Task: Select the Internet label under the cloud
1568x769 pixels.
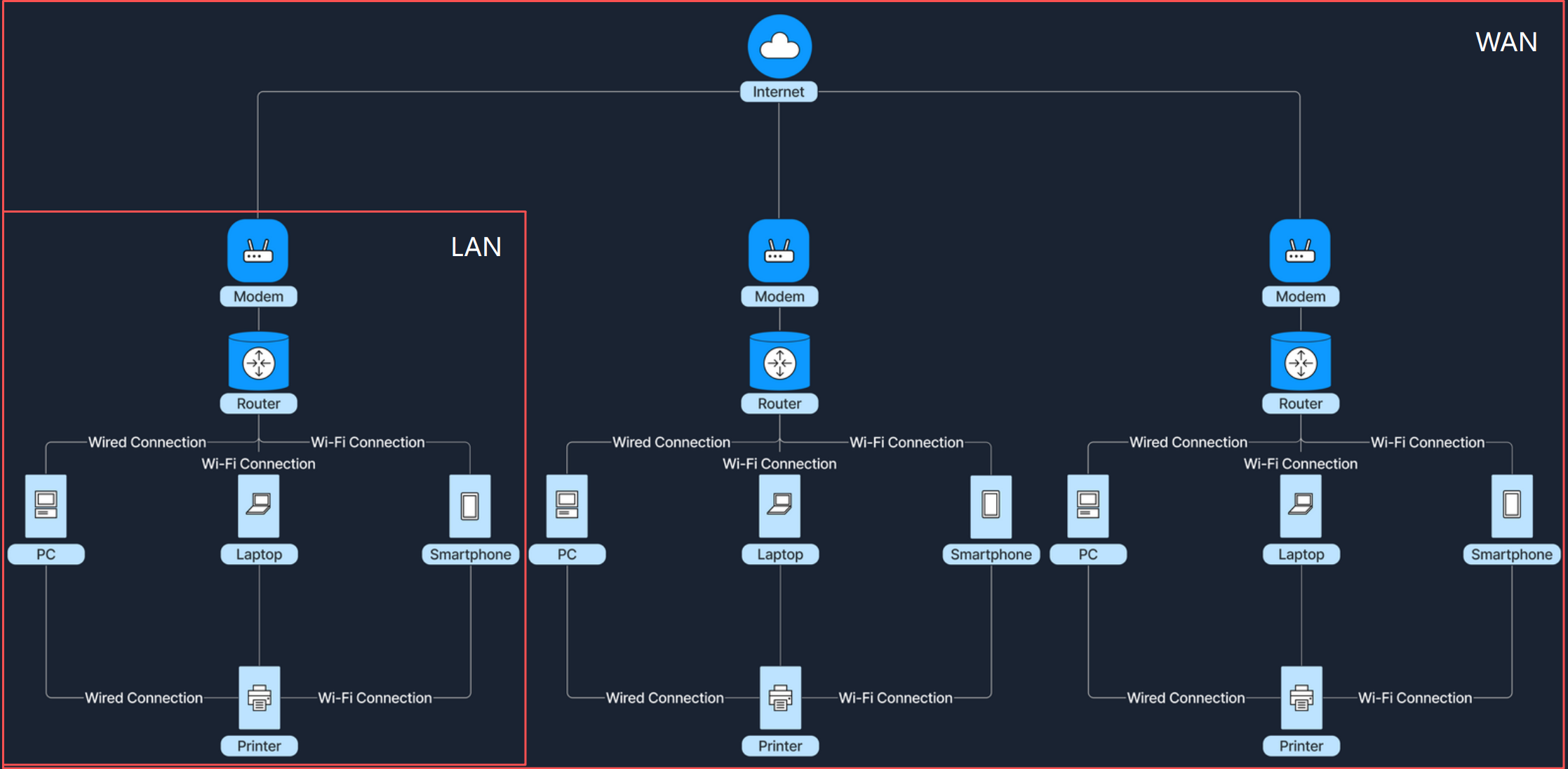Action: [779, 92]
